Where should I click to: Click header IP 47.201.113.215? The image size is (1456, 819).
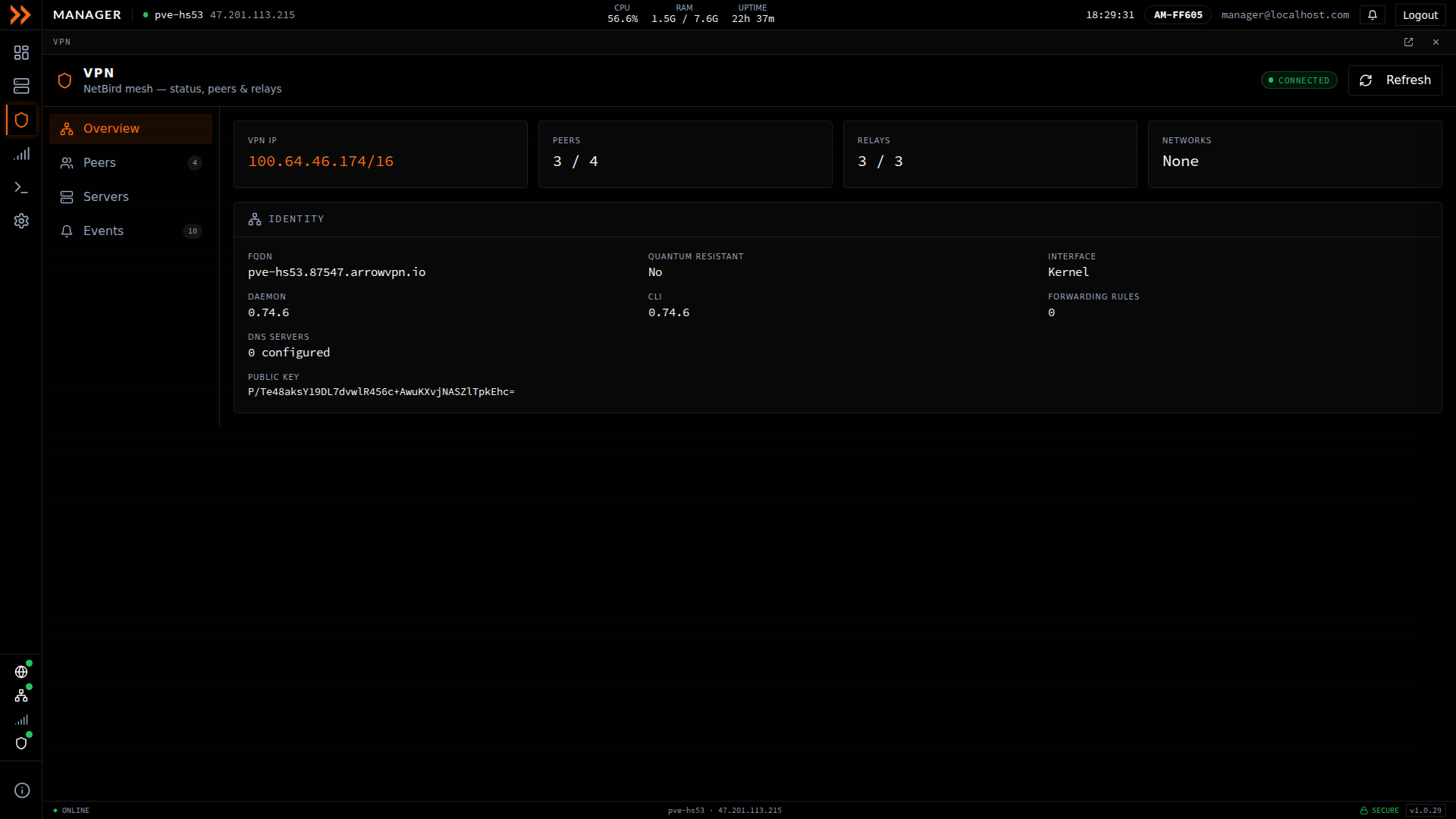tap(253, 15)
